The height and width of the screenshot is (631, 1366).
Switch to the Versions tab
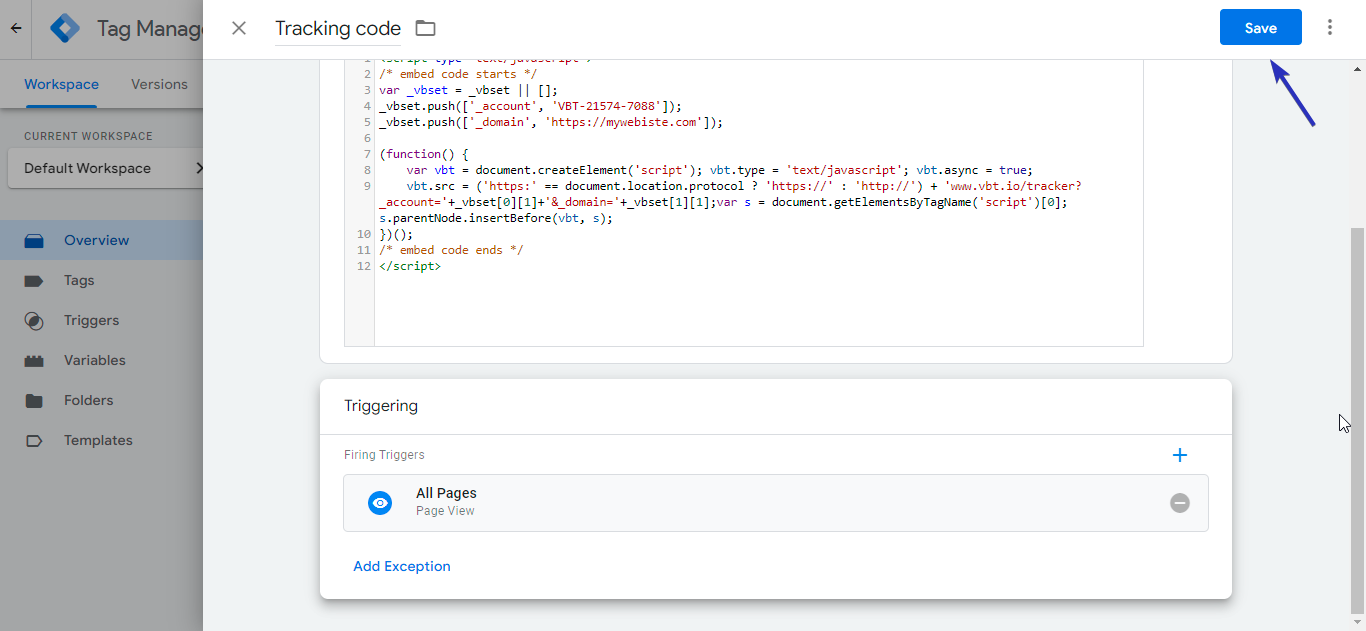tap(159, 84)
